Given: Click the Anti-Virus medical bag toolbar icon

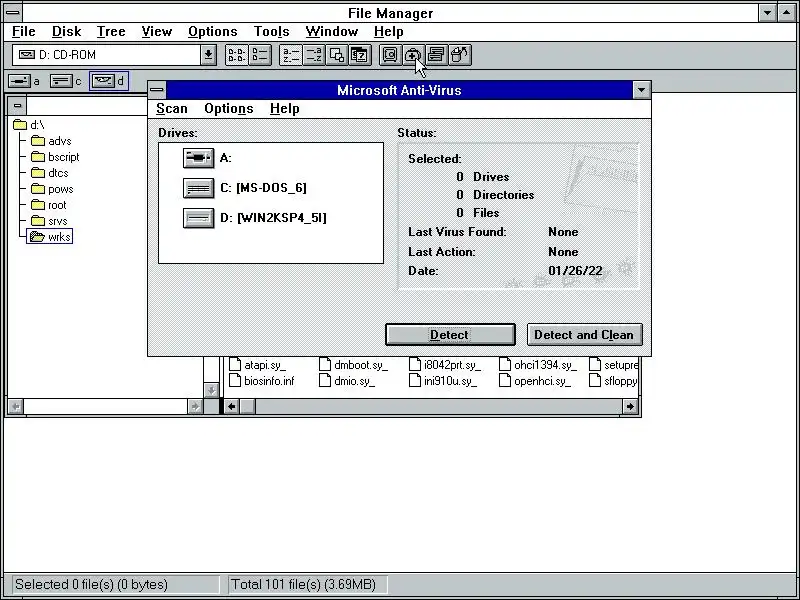Looking at the screenshot, I should [x=413, y=55].
